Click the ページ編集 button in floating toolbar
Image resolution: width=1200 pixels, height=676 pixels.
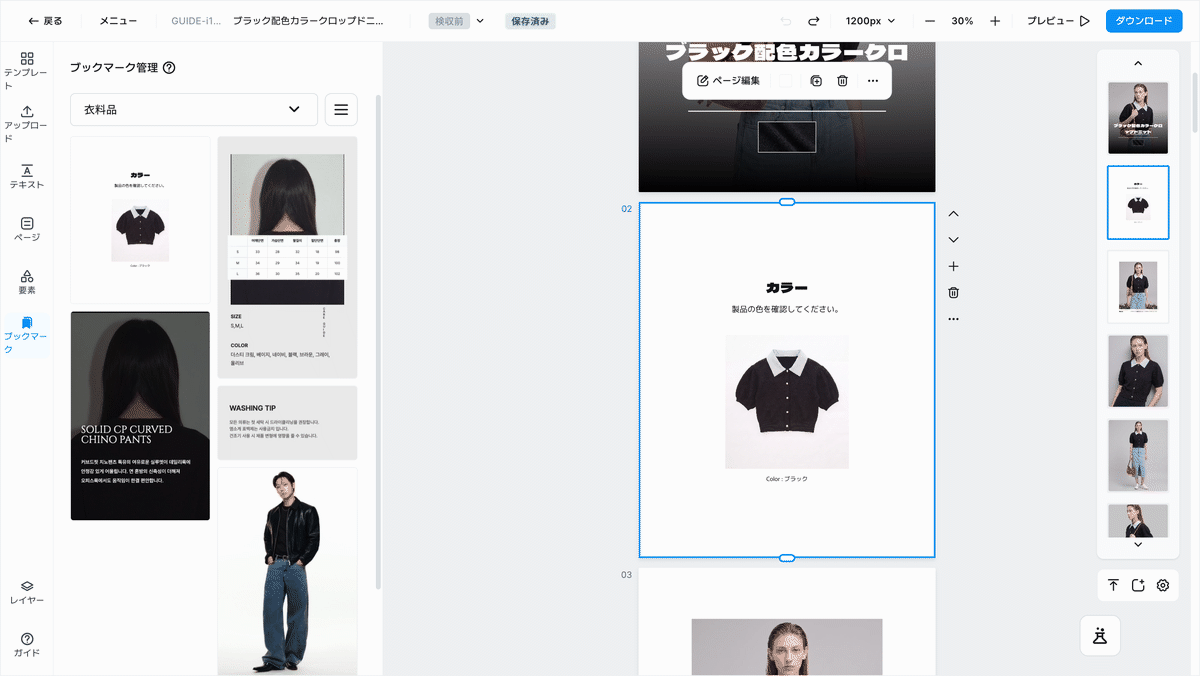728,80
